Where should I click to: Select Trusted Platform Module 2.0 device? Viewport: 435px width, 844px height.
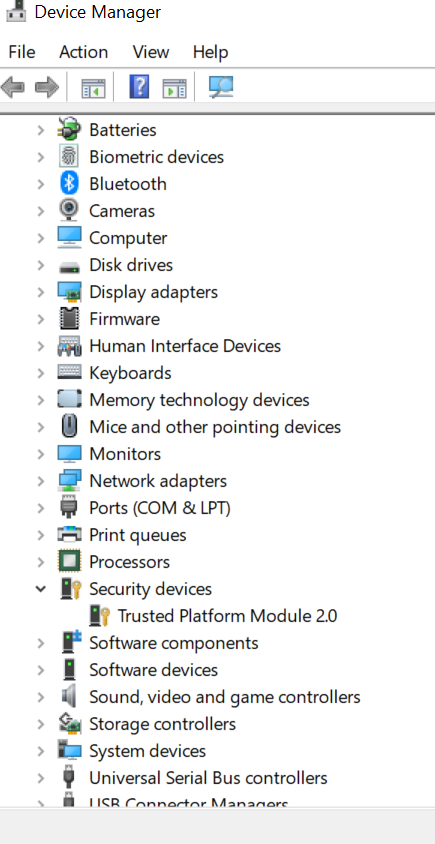(x=227, y=616)
